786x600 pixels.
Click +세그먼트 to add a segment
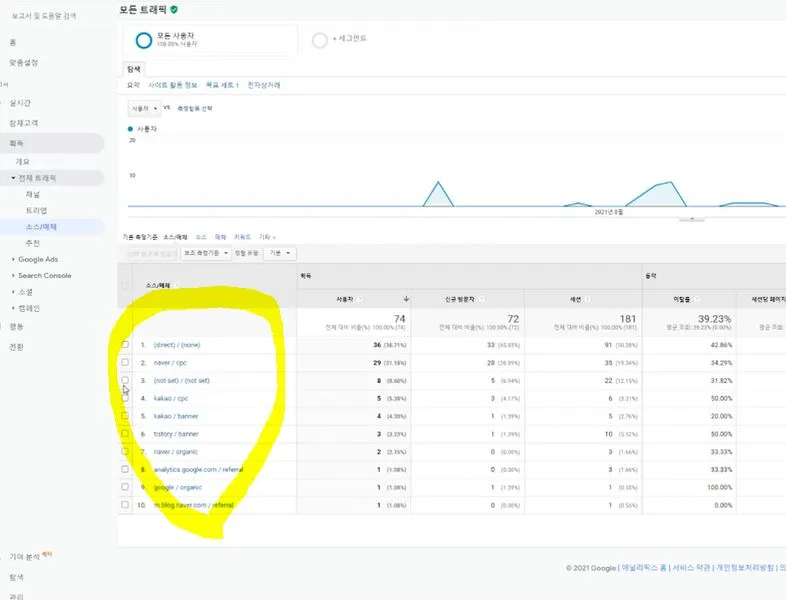[350, 38]
